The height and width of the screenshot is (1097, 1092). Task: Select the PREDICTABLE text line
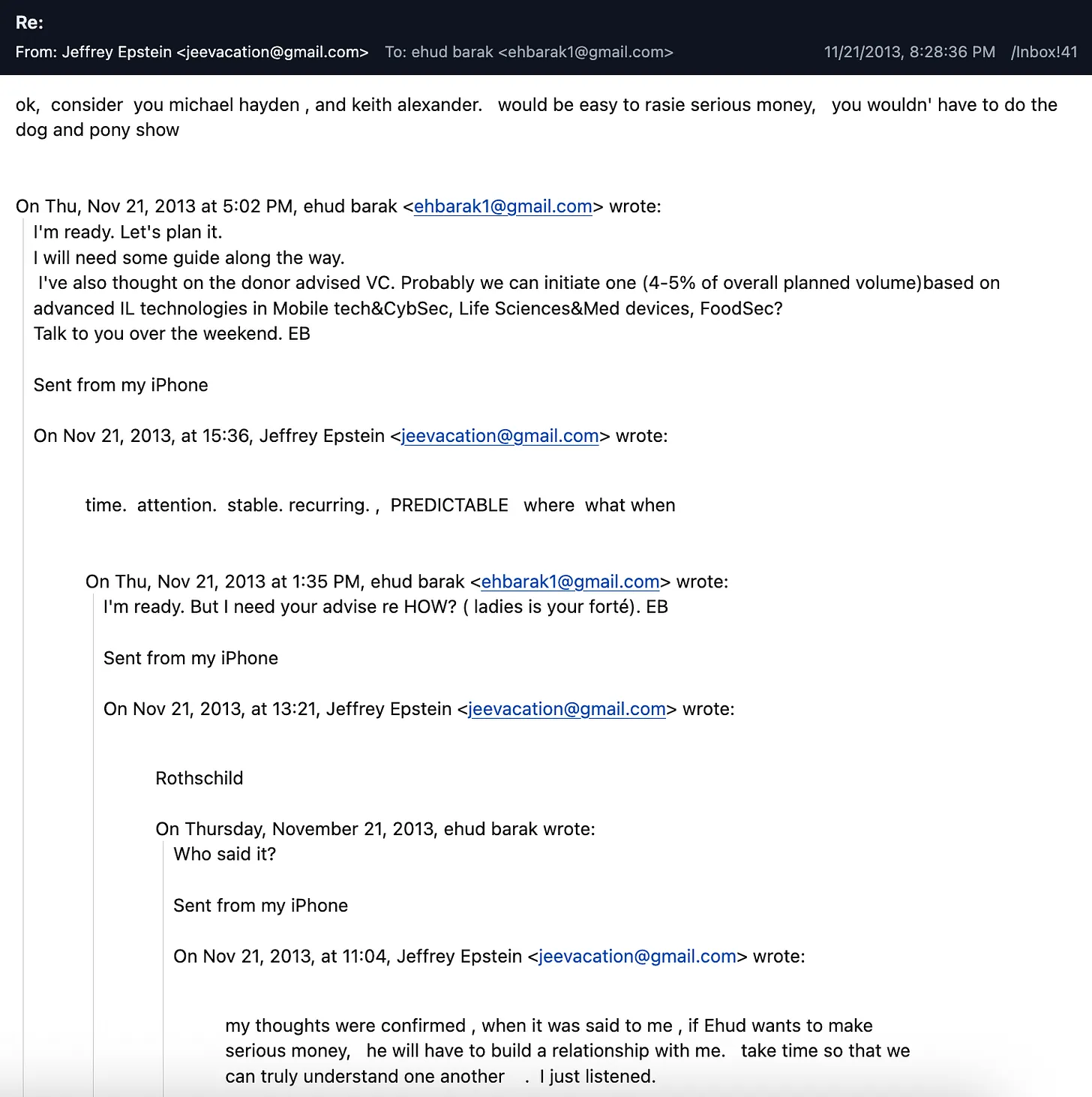click(x=448, y=505)
